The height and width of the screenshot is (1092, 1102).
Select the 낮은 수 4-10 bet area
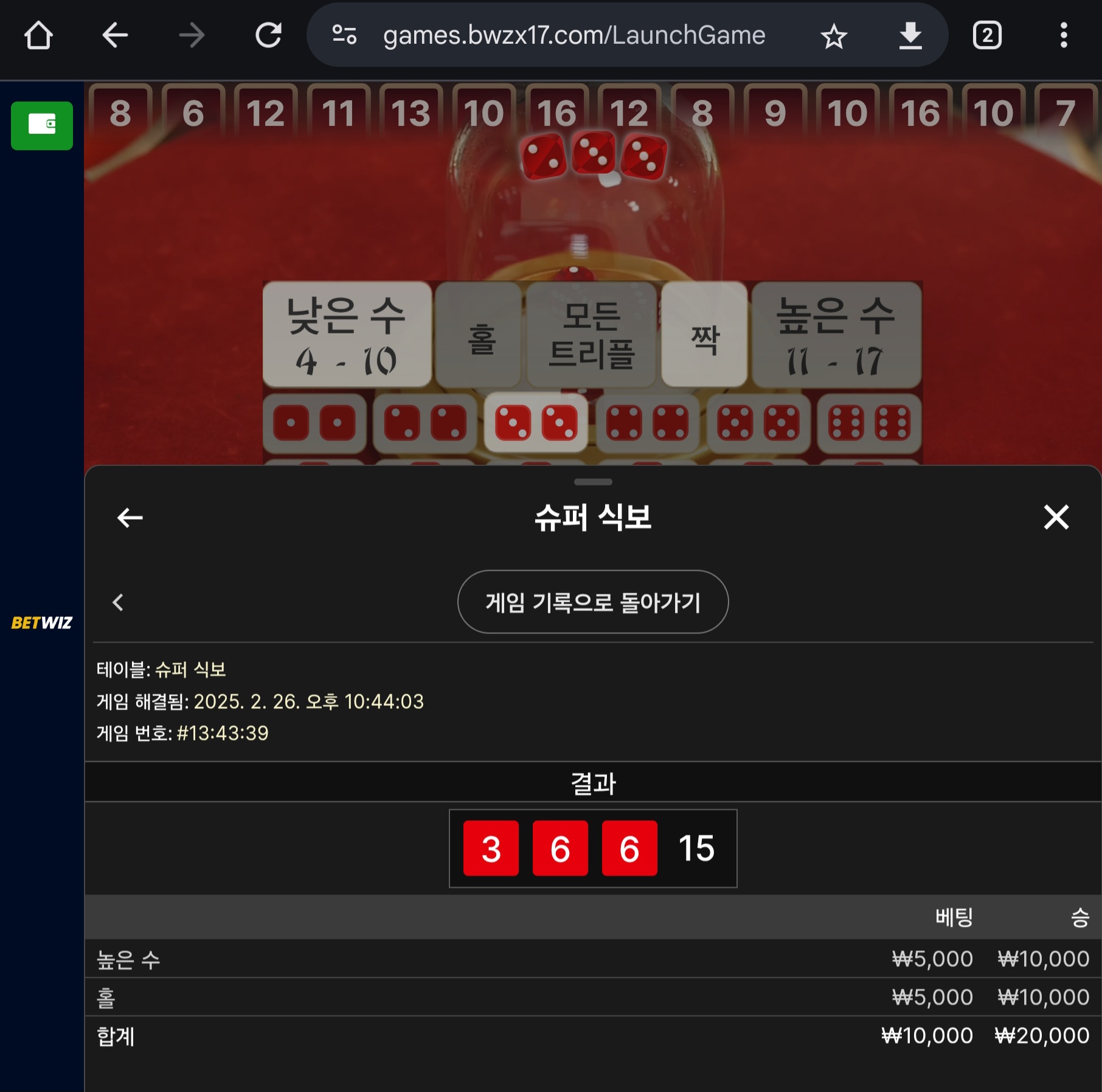click(x=347, y=334)
